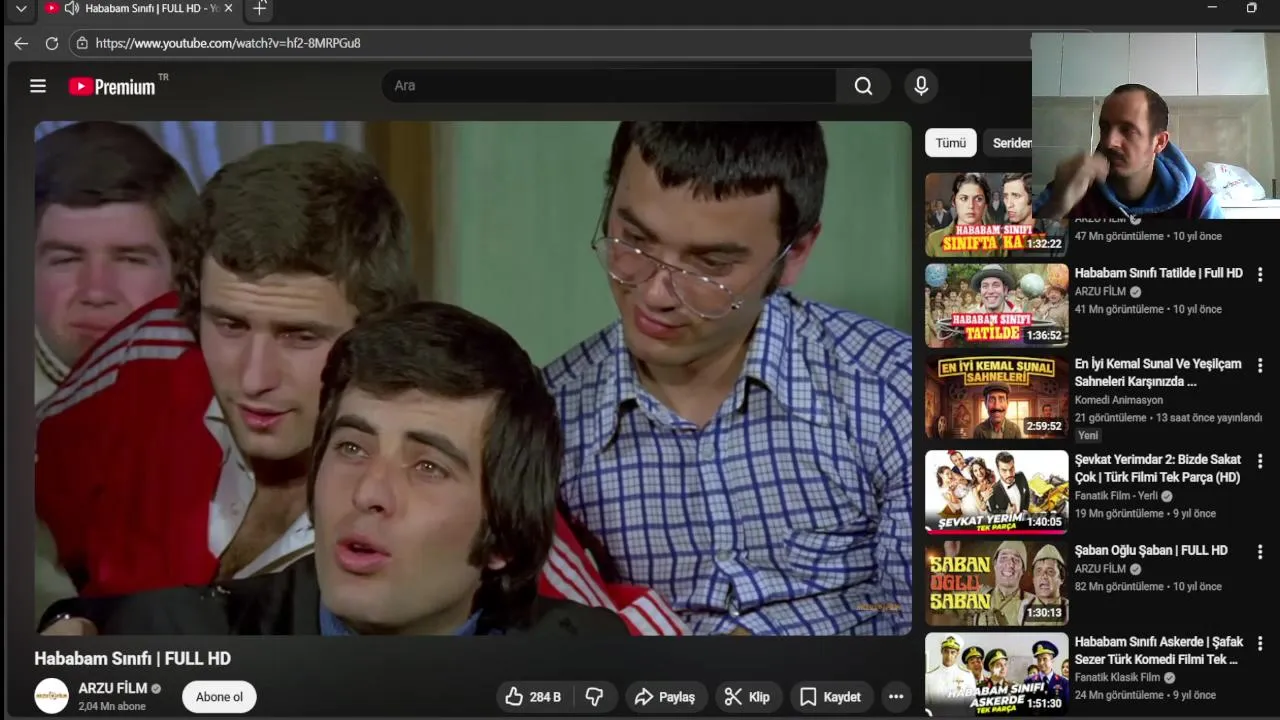Open the Şevkat Yerimdar 2 thumbnail
This screenshot has width=1280, height=720.
(x=996, y=491)
